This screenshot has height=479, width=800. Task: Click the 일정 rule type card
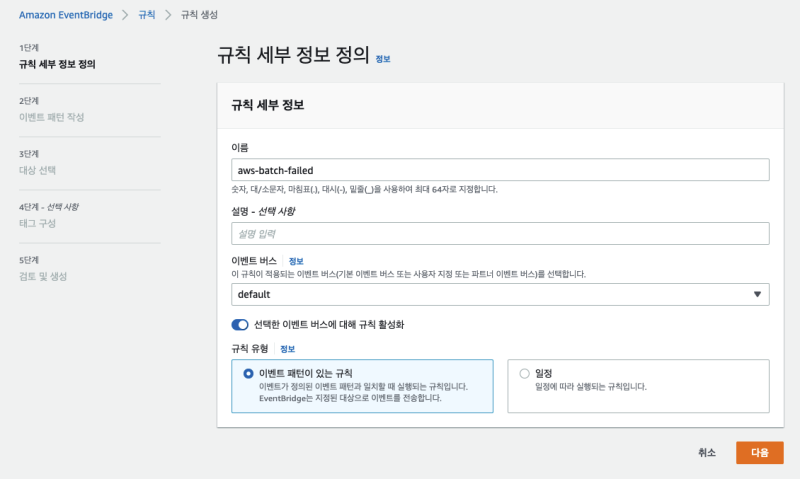(638, 386)
